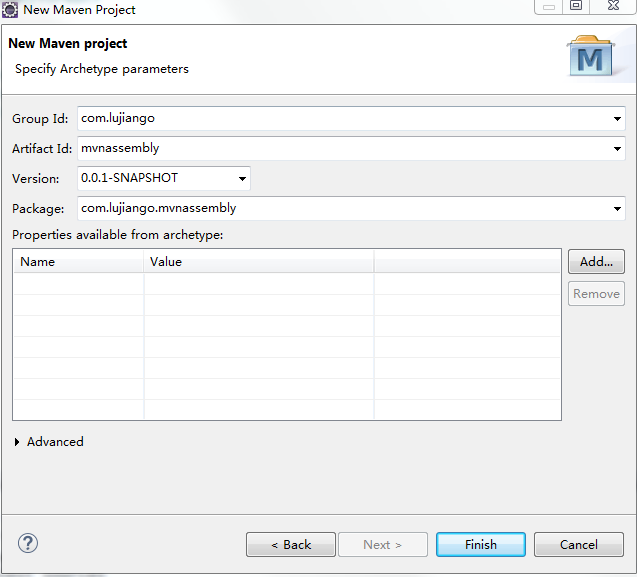The width and height of the screenshot is (637, 577).
Task: Click the Value column header
Action: (x=259, y=262)
